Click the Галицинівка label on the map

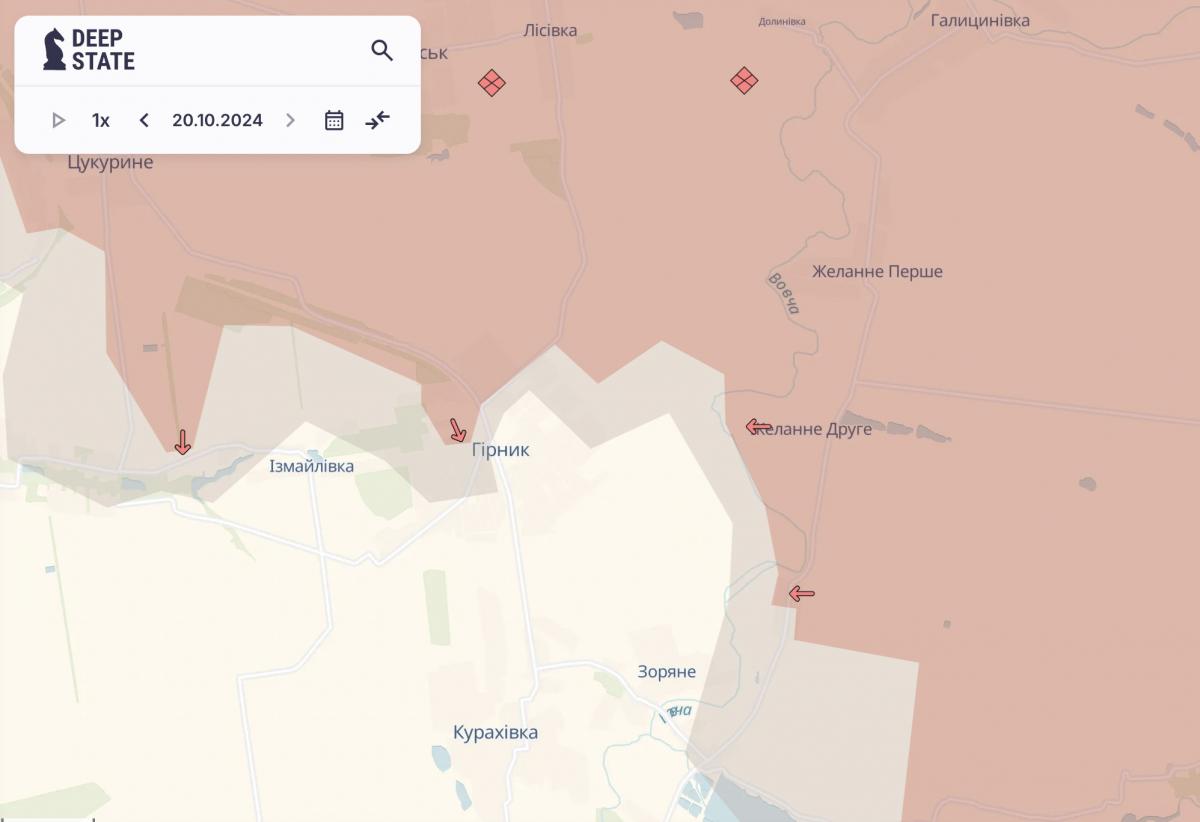point(980,20)
